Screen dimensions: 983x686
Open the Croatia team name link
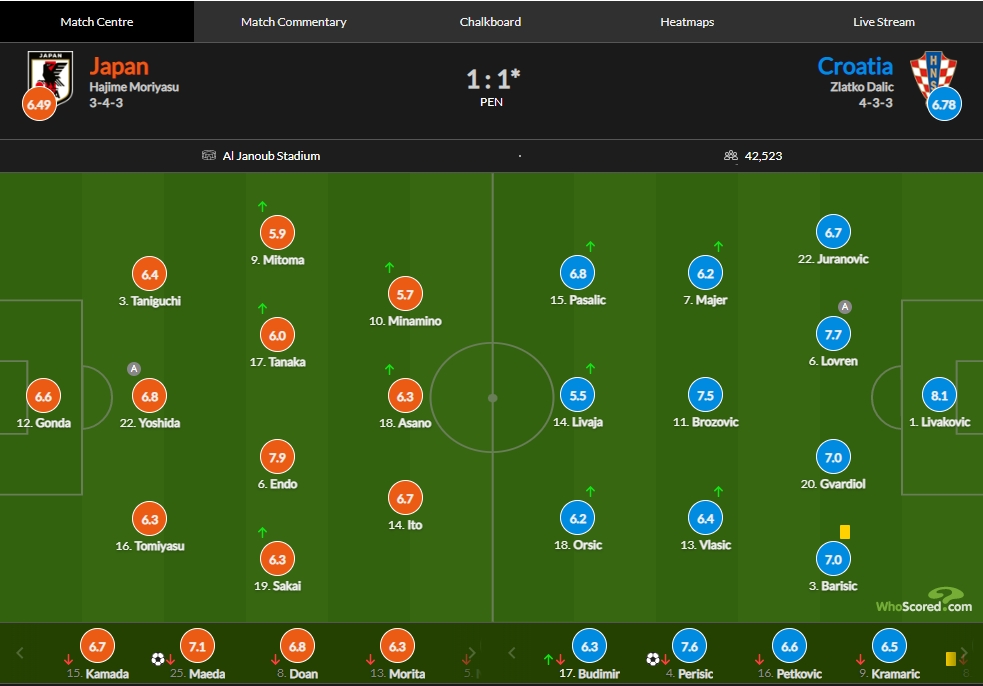point(855,66)
